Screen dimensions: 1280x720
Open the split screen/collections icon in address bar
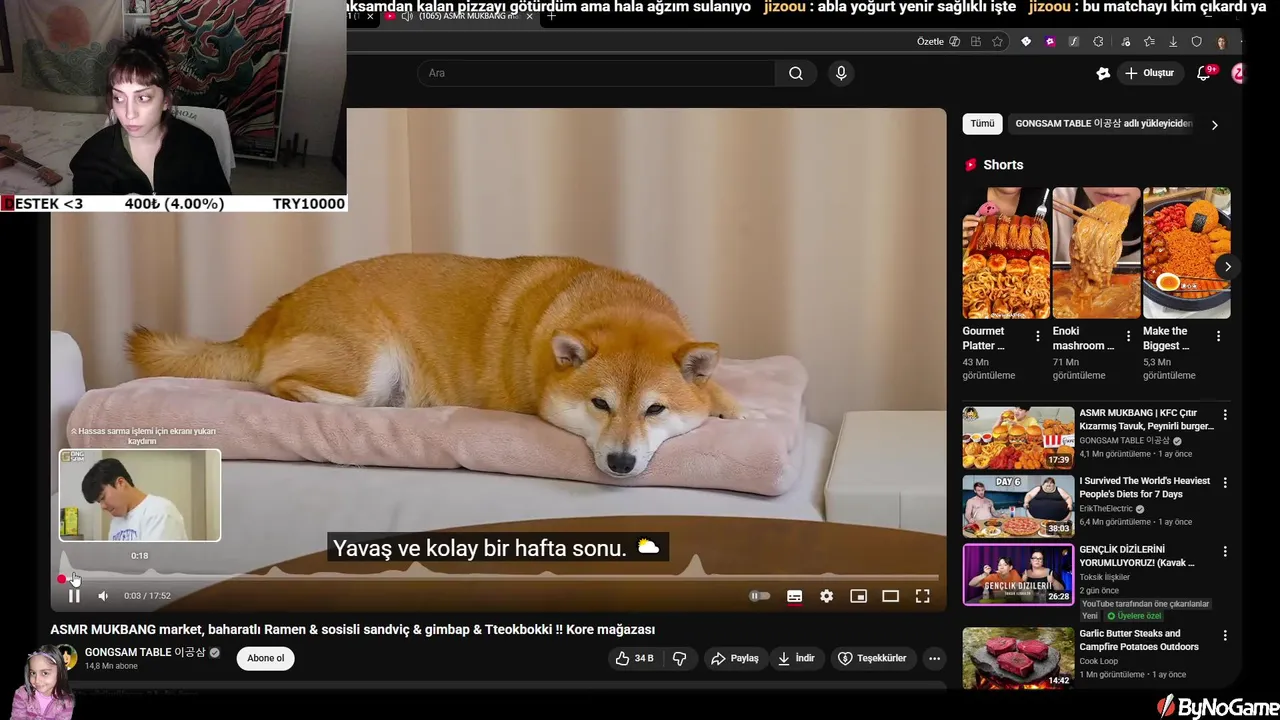[976, 42]
